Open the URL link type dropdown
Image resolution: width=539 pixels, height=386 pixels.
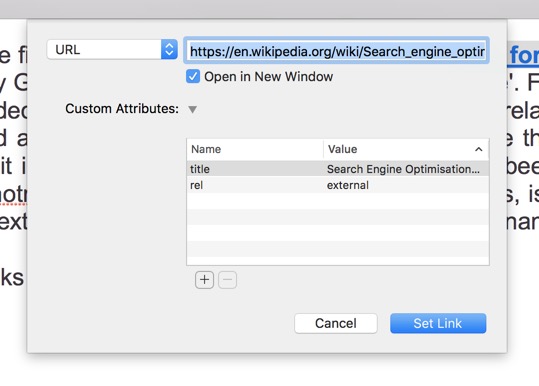tap(112, 49)
